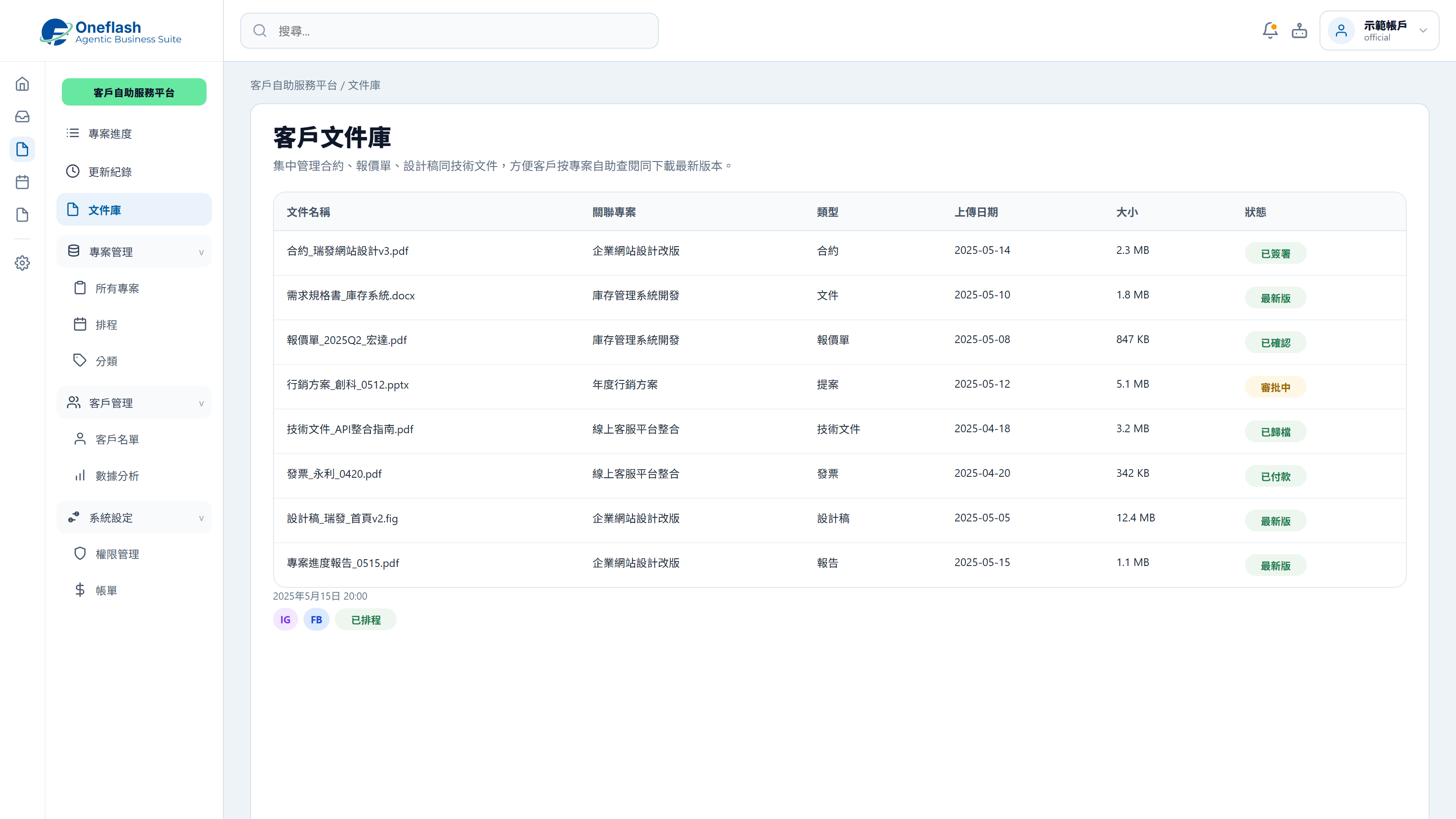Viewport: 1456px width, 819px height.
Task: Open file 技術文件_API整合指南.pdf
Action: [x=350, y=429]
